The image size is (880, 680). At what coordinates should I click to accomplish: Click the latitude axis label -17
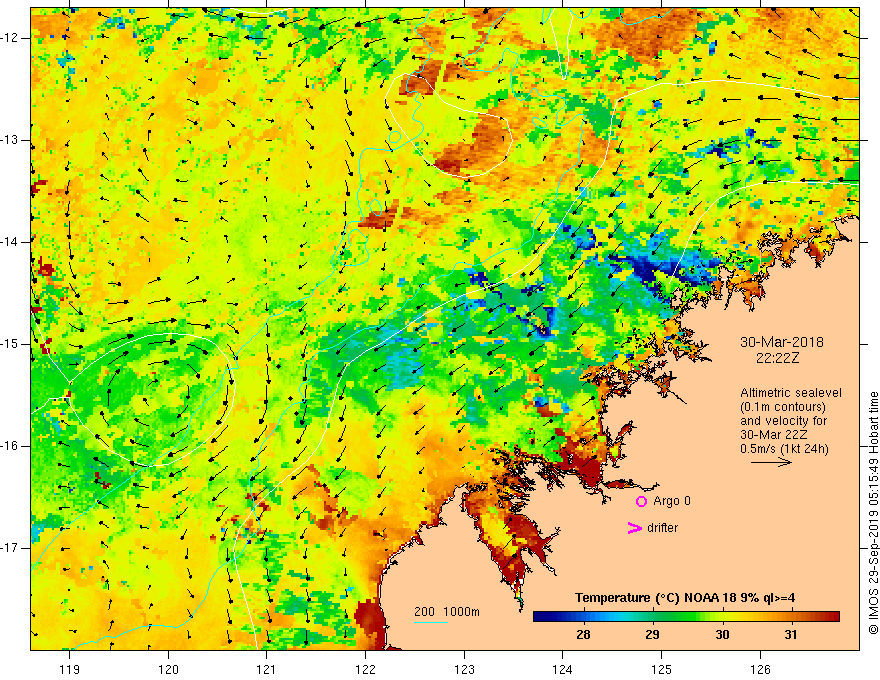pos(10,548)
